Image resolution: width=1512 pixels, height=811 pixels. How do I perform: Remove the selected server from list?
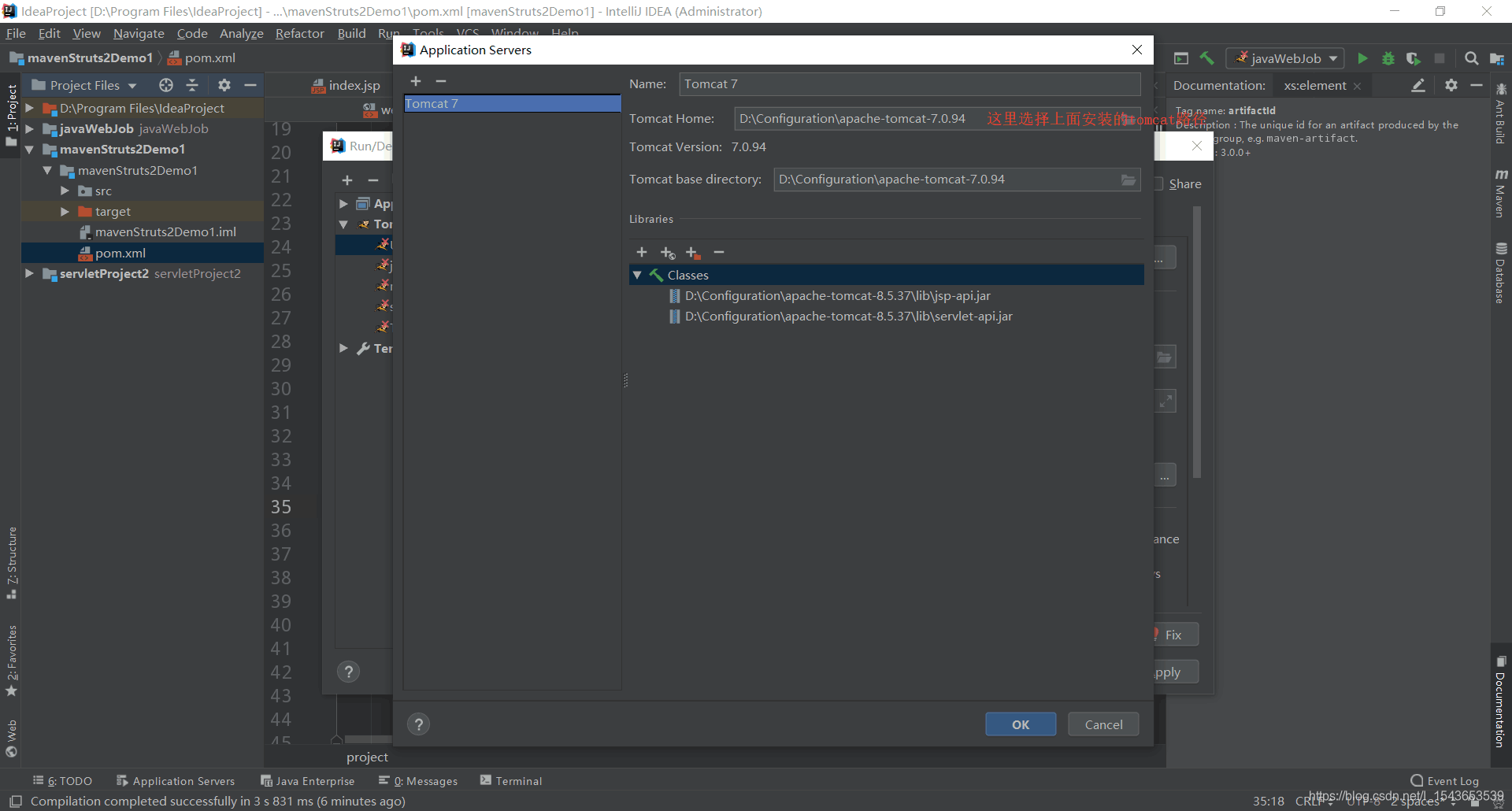pyautogui.click(x=441, y=81)
